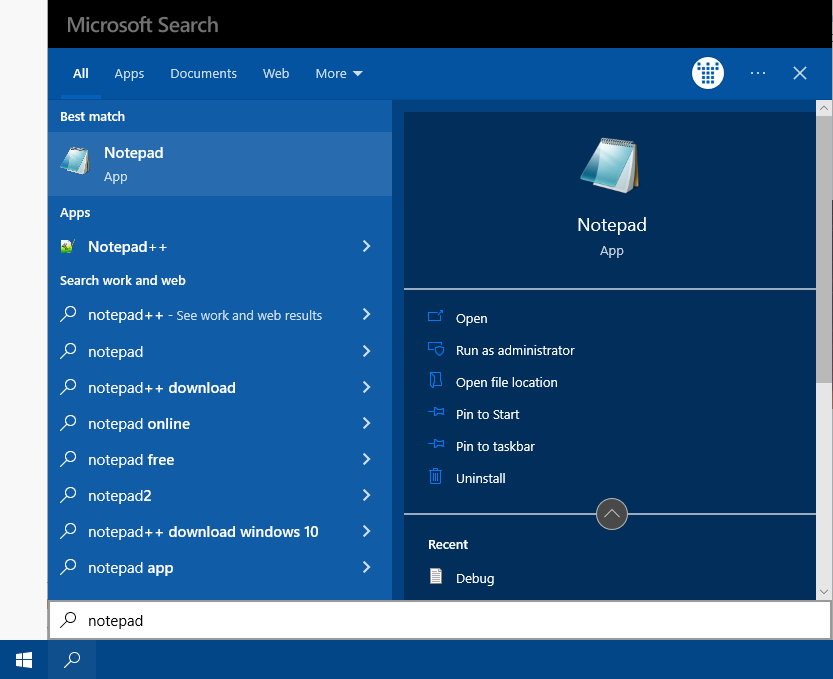Expand 'notepad++ download windows 10' chevron
The width and height of the screenshot is (833, 679).
pos(366,531)
